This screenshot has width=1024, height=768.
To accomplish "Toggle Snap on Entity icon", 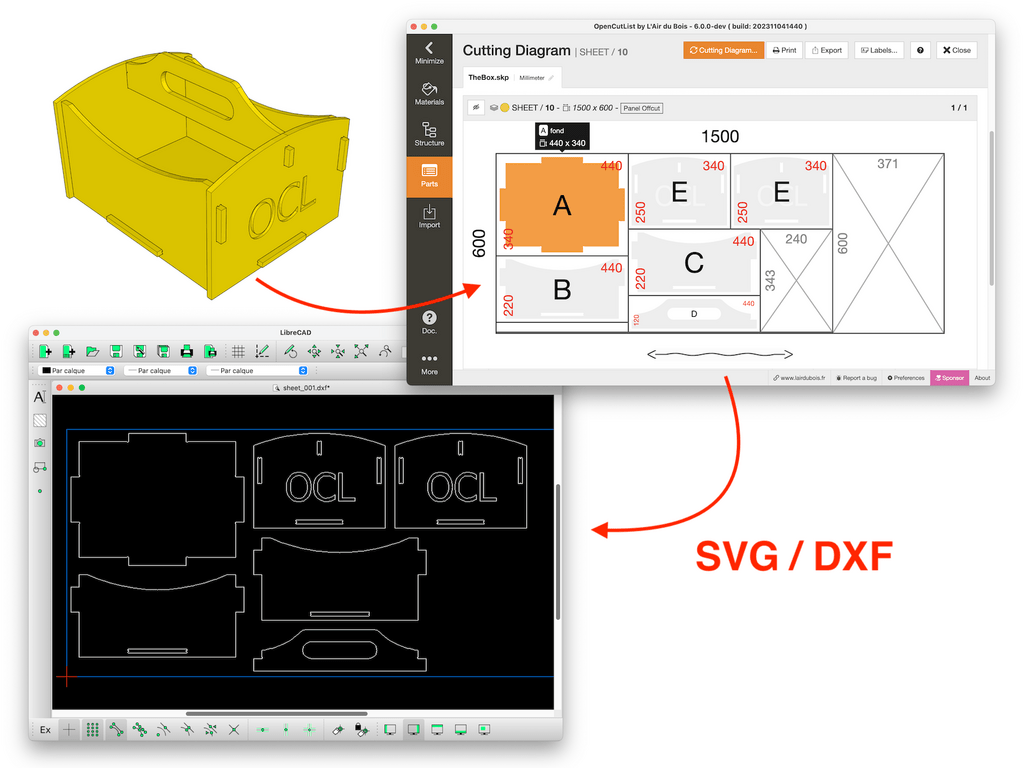I will (x=140, y=729).
